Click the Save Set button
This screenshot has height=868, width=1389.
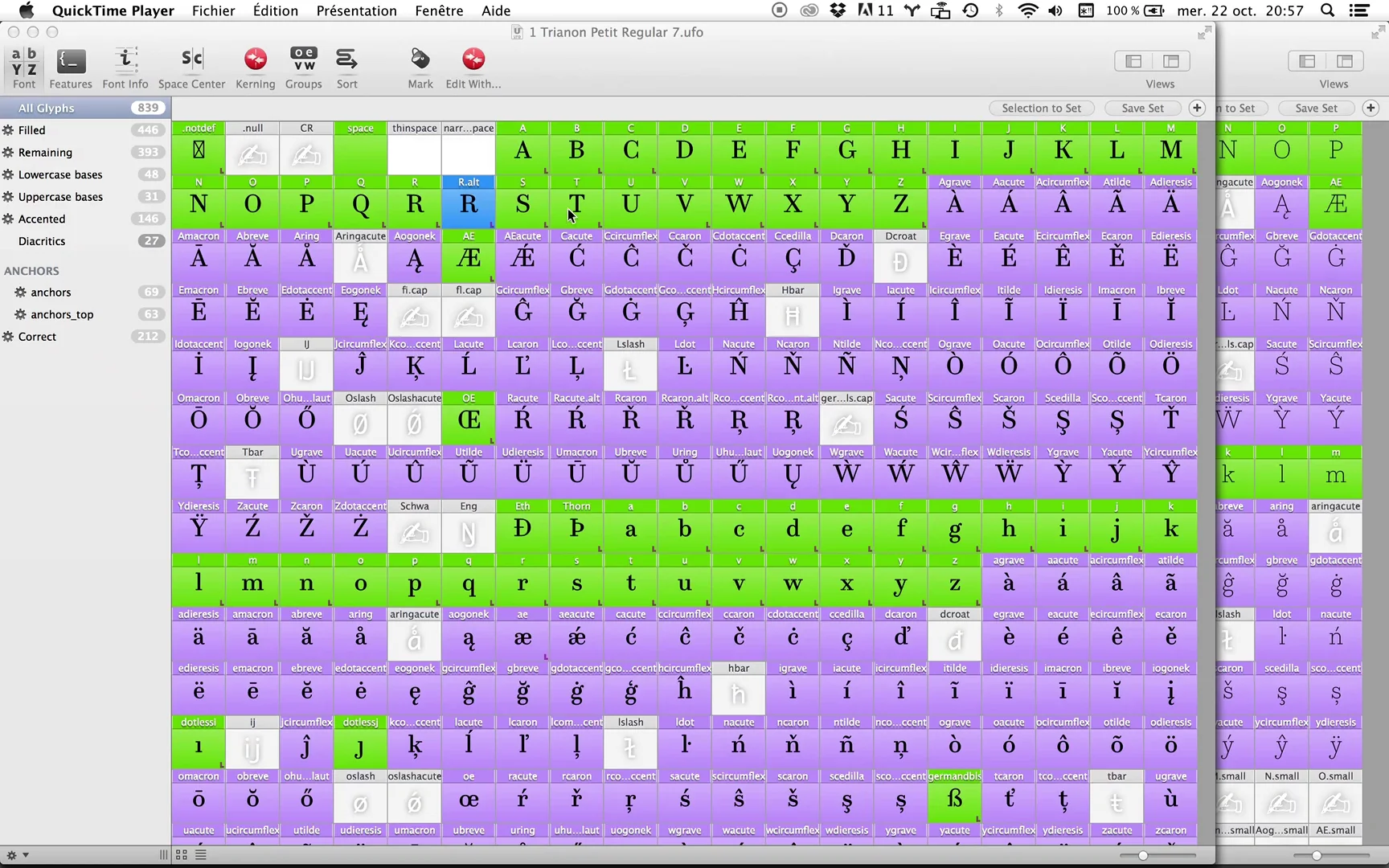[1141, 108]
